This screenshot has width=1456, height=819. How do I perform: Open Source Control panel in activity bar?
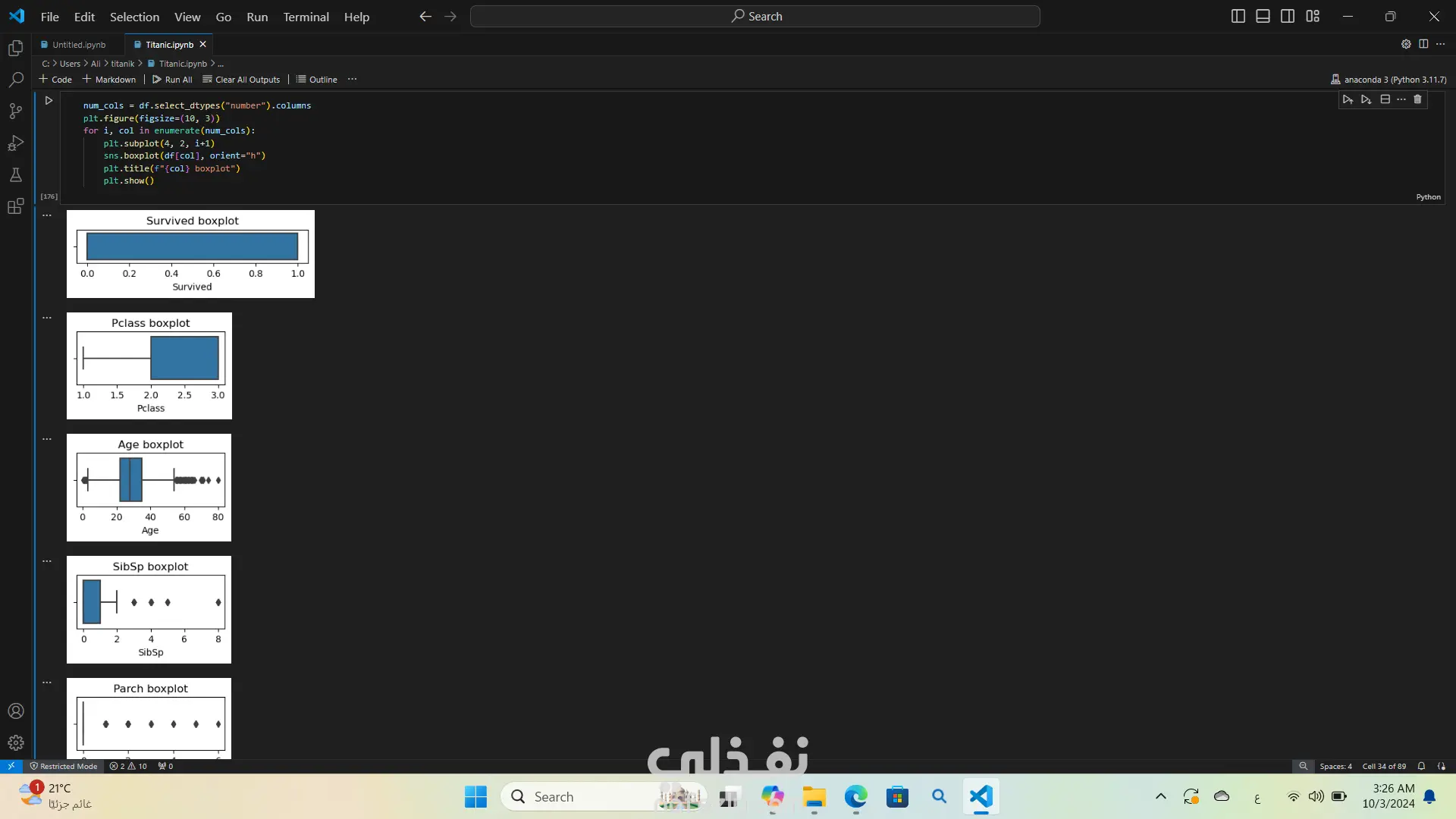[16, 111]
